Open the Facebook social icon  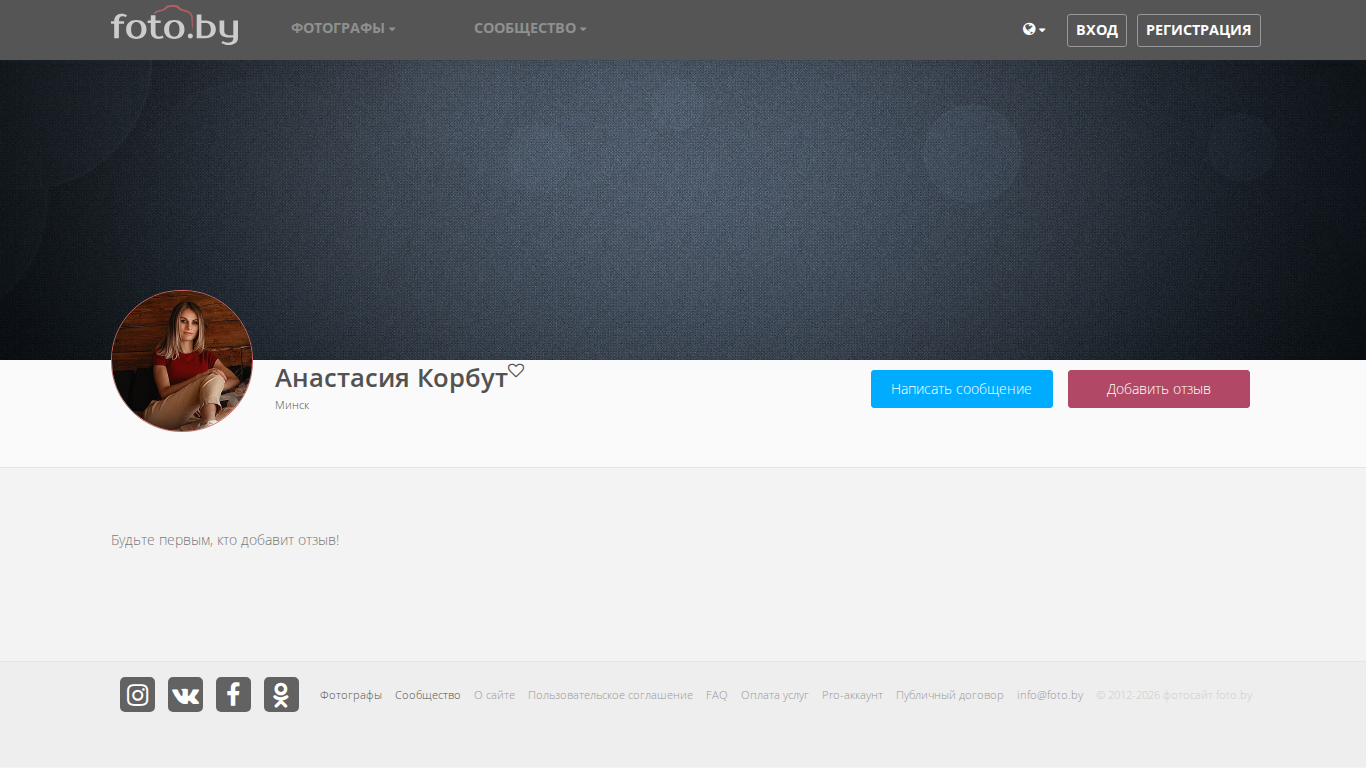(x=233, y=695)
